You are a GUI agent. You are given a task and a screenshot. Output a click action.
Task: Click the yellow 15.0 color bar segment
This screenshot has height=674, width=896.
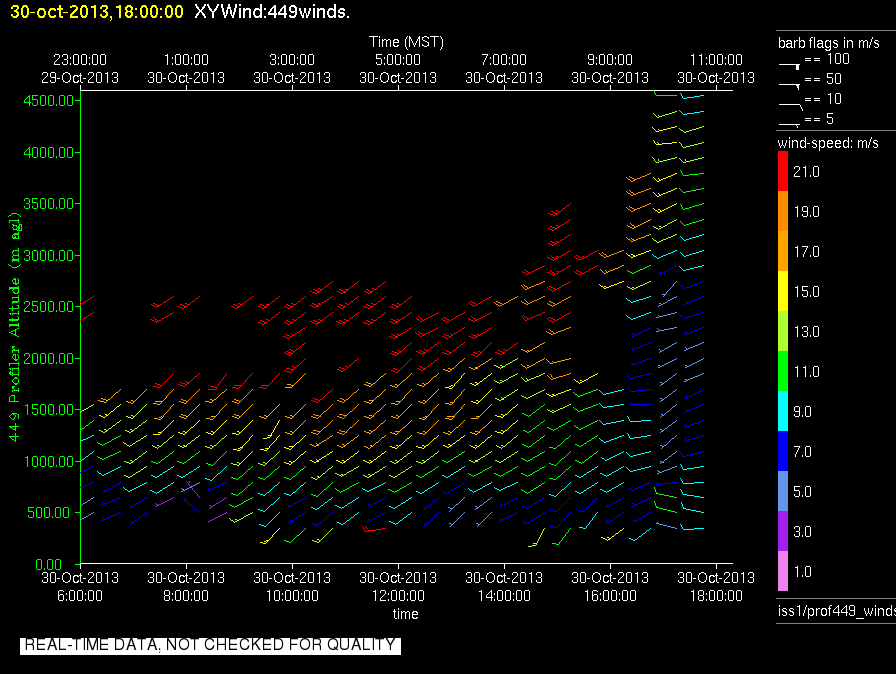pyautogui.click(x=783, y=291)
